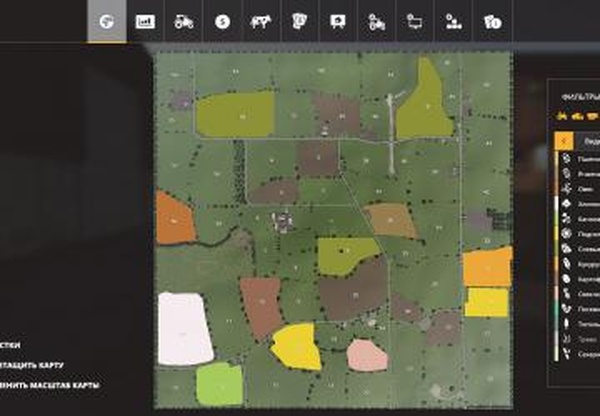The width and height of the screenshot is (600, 416).
Task: Open the tractor vehicles tab
Action: click(x=184, y=22)
